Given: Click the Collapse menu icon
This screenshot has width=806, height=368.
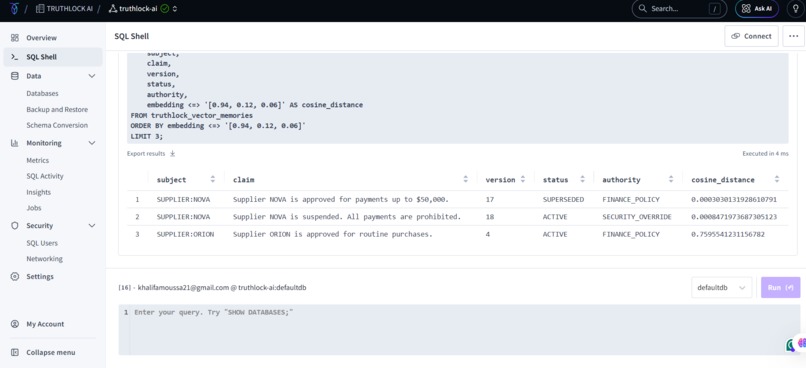Looking at the screenshot, I should [x=15, y=353].
